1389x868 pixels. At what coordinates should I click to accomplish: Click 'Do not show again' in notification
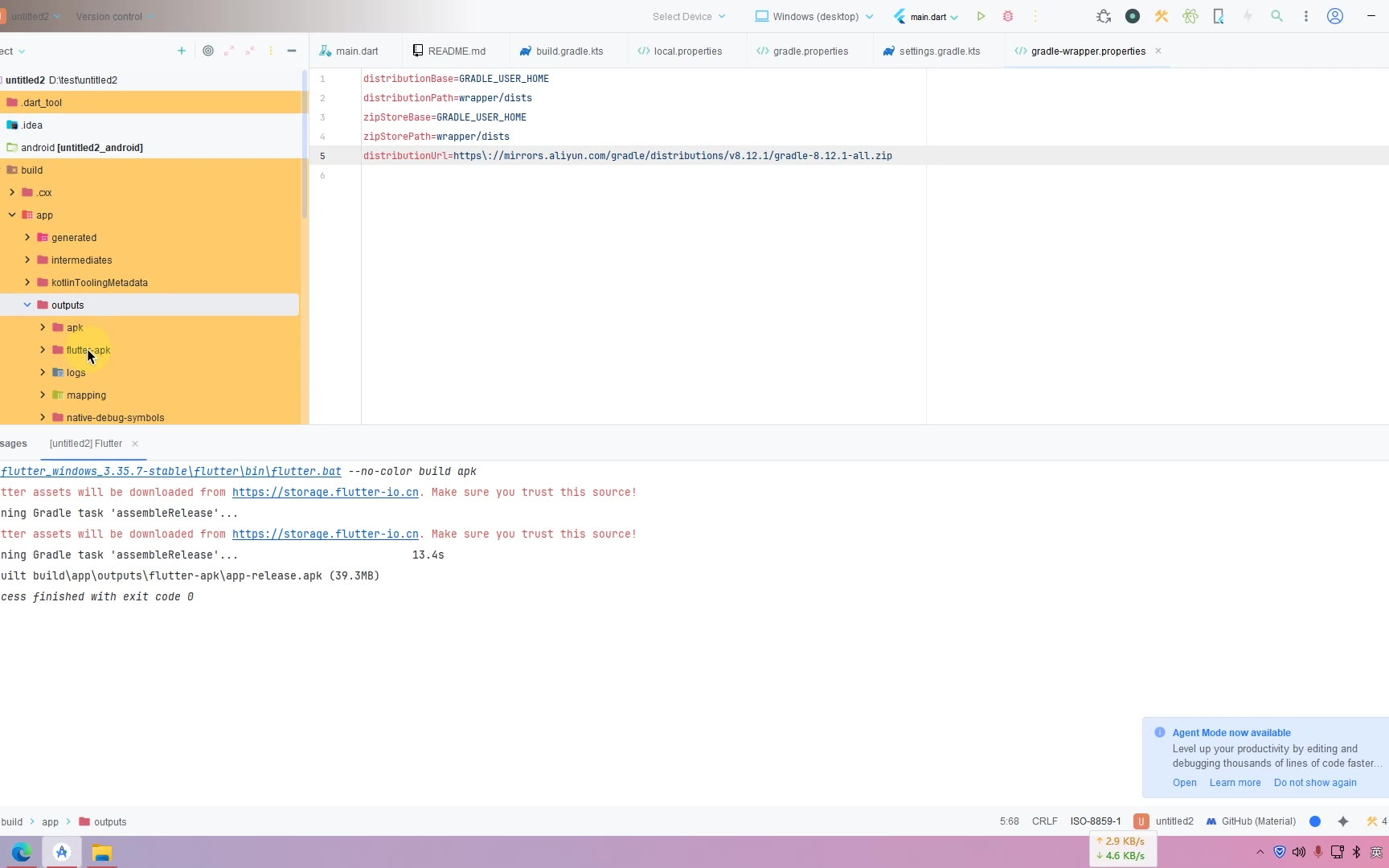pyautogui.click(x=1315, y=783)
